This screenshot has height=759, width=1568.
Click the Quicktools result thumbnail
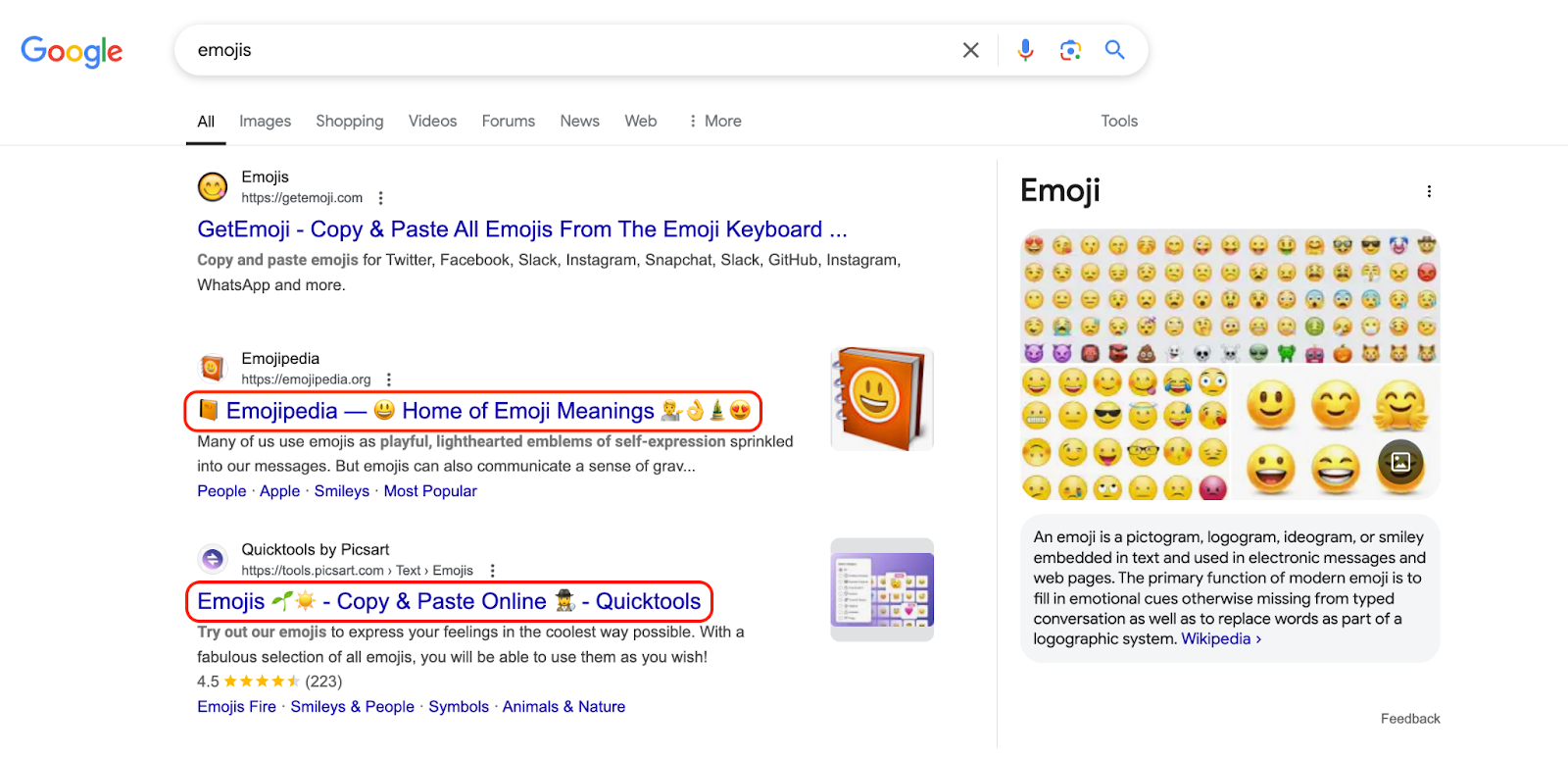tap(882, 589)
